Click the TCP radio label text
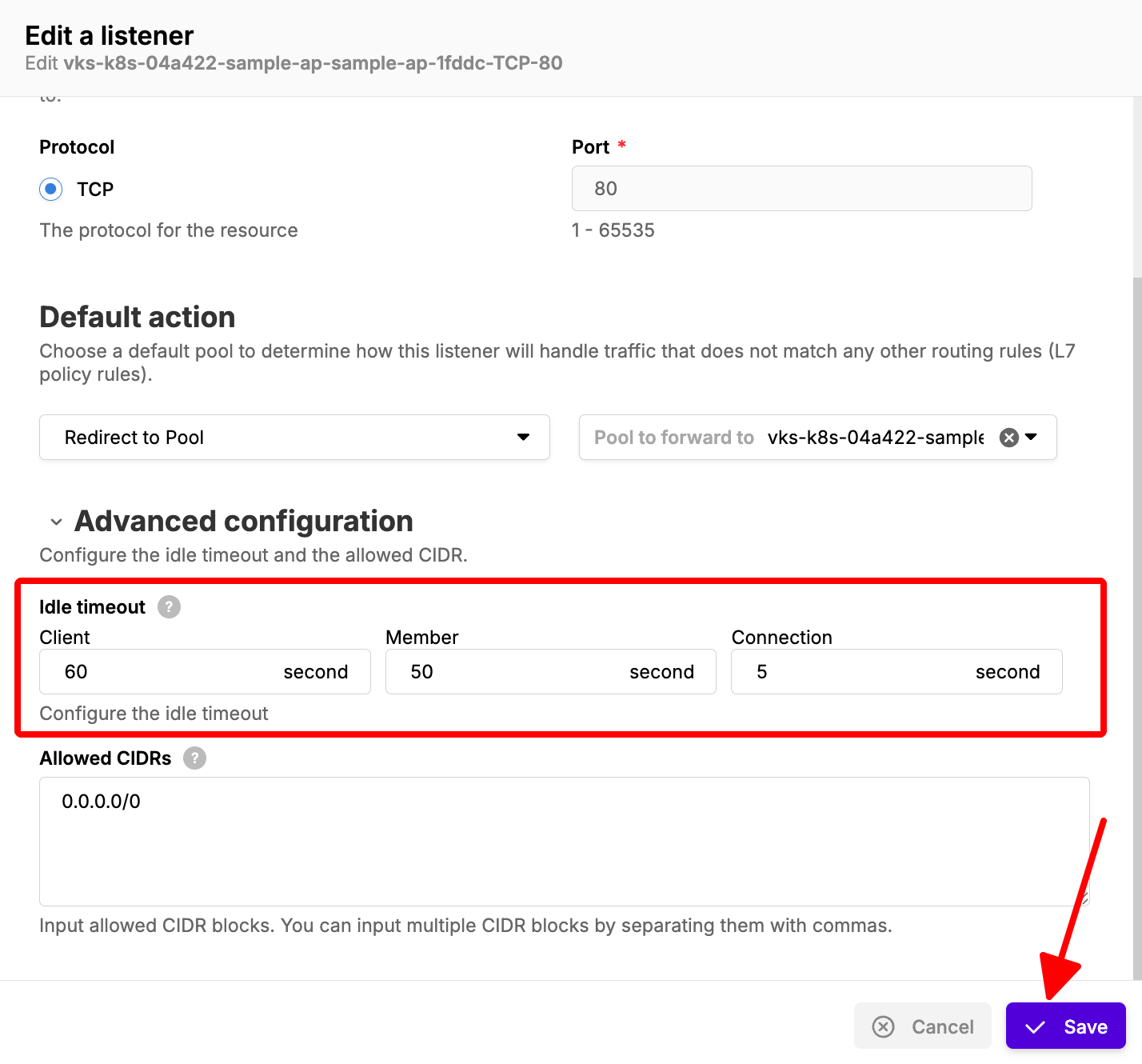The width and height of the screenshot is (1142, 1064). (95, 190)
